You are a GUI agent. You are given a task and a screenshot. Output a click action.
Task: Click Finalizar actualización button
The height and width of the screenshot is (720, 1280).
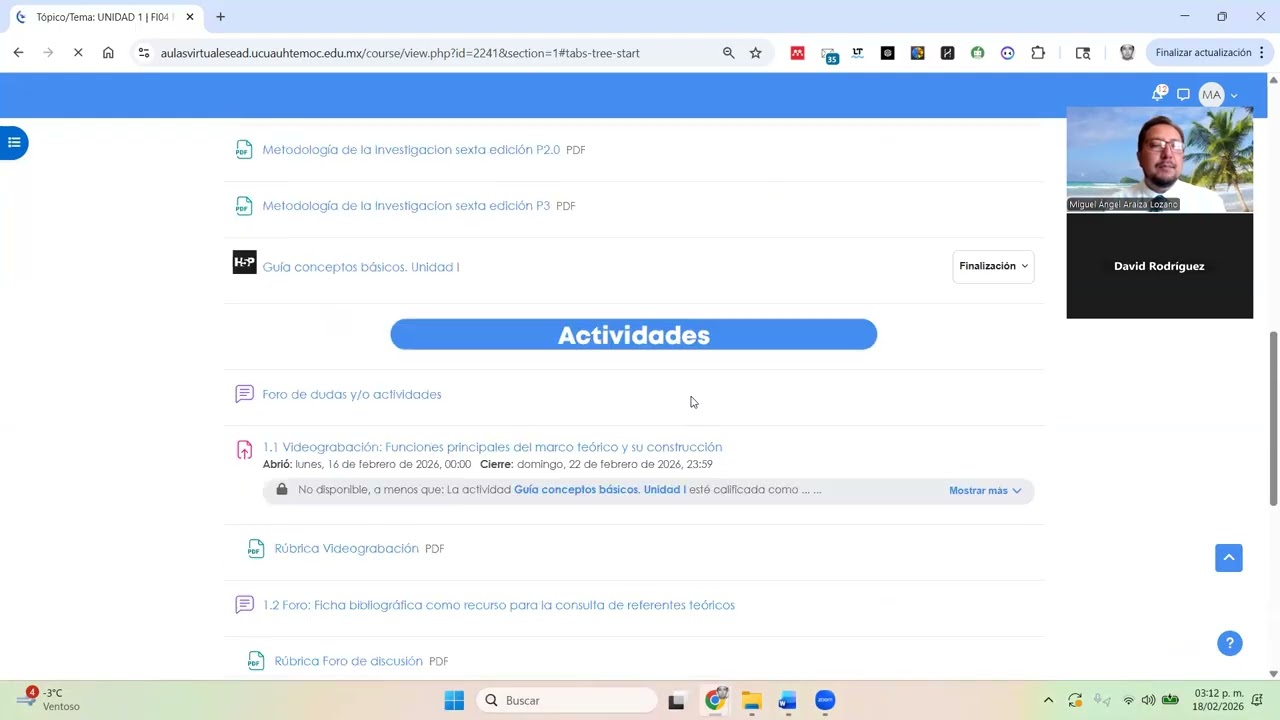point(1203,53)
